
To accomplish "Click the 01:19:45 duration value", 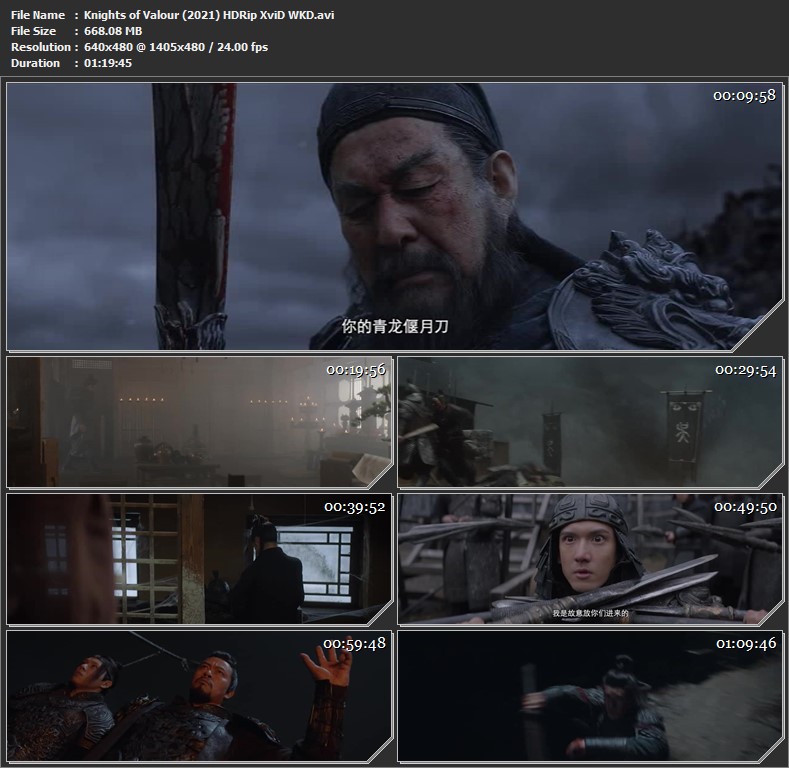I will [106, 63].
